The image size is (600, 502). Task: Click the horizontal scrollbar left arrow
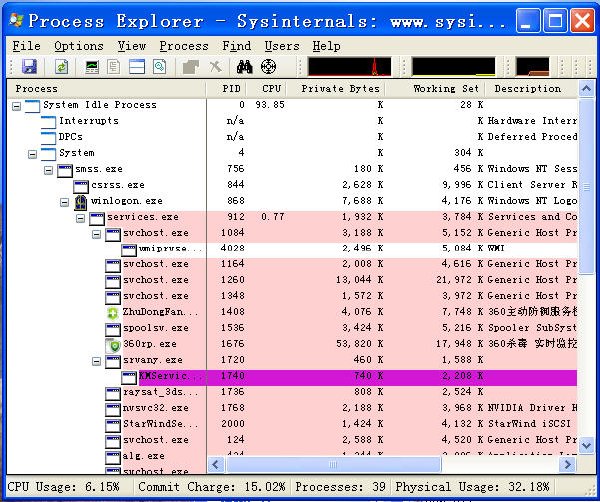click(x=216, y=465)
